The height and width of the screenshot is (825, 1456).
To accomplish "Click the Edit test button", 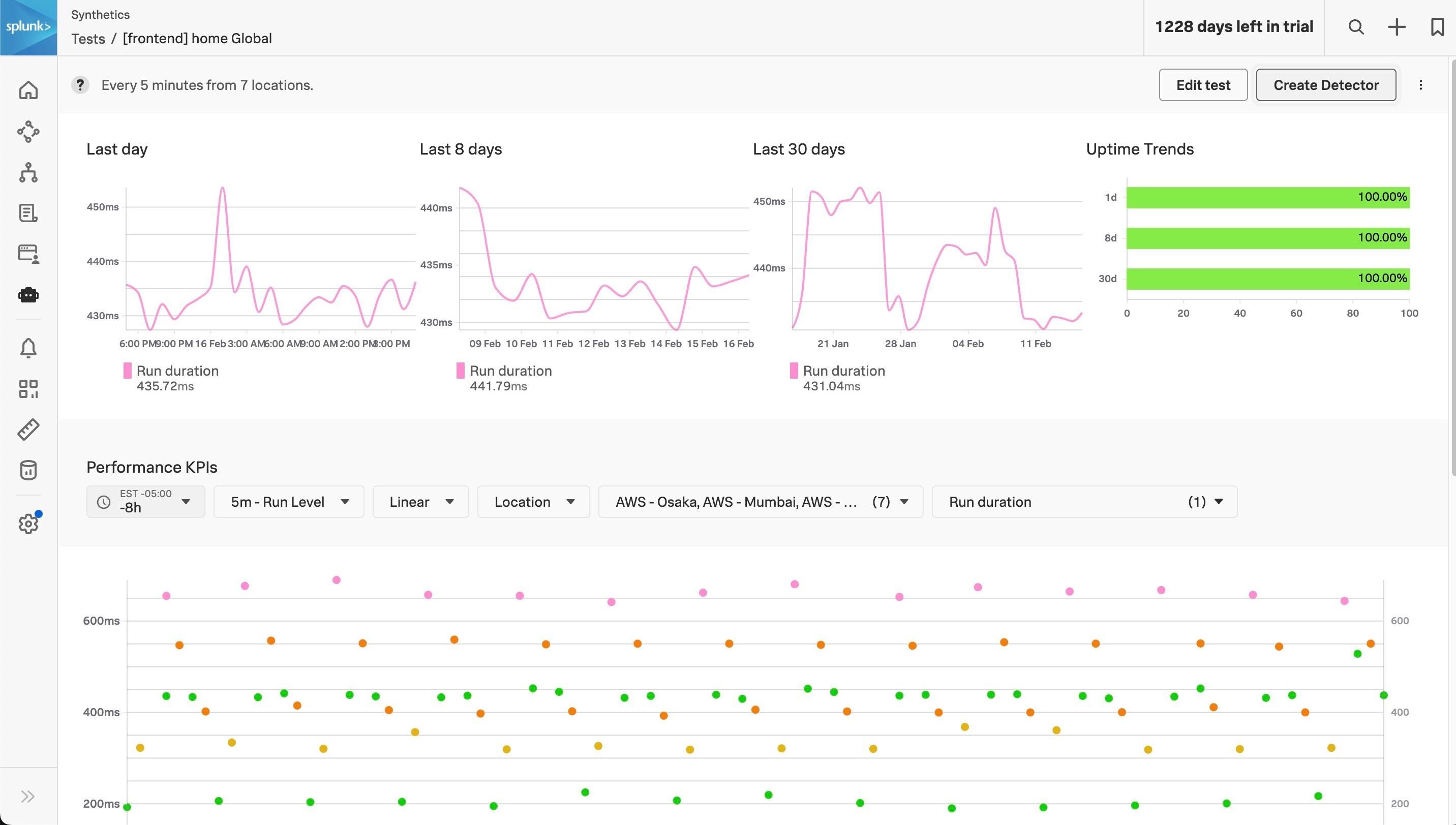I will click(x=1203, y=85).
